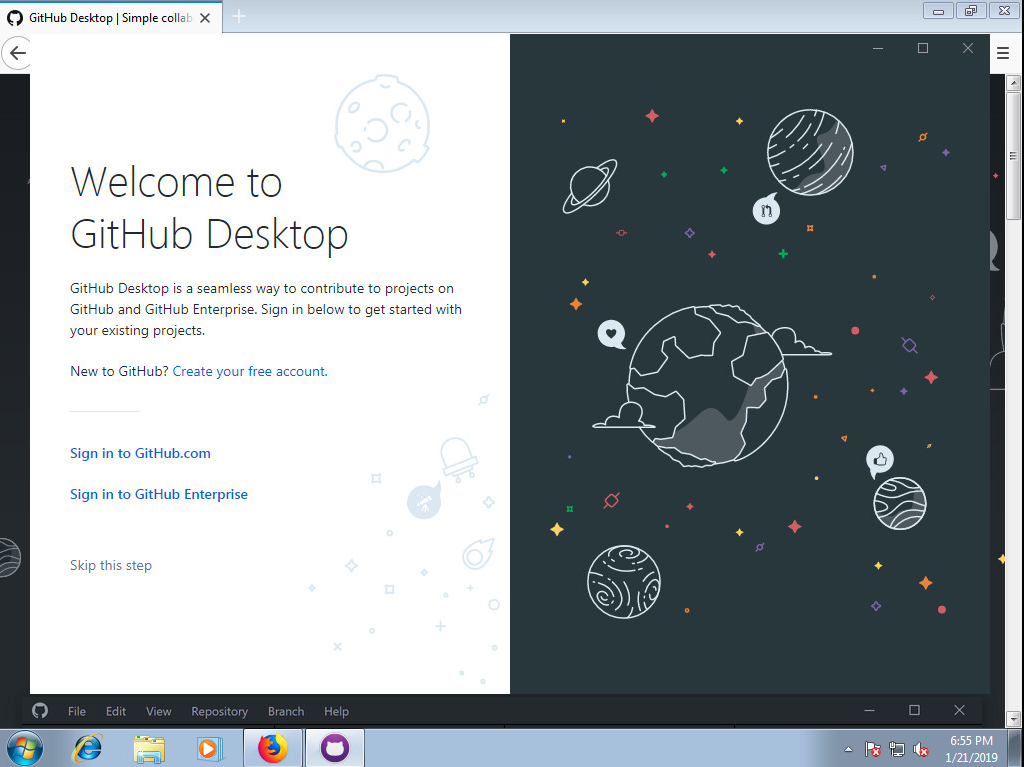Viewport: 1024px width, 767px height.
Task: Open the clock showing 6:55 PM
Action: point(971,749)
